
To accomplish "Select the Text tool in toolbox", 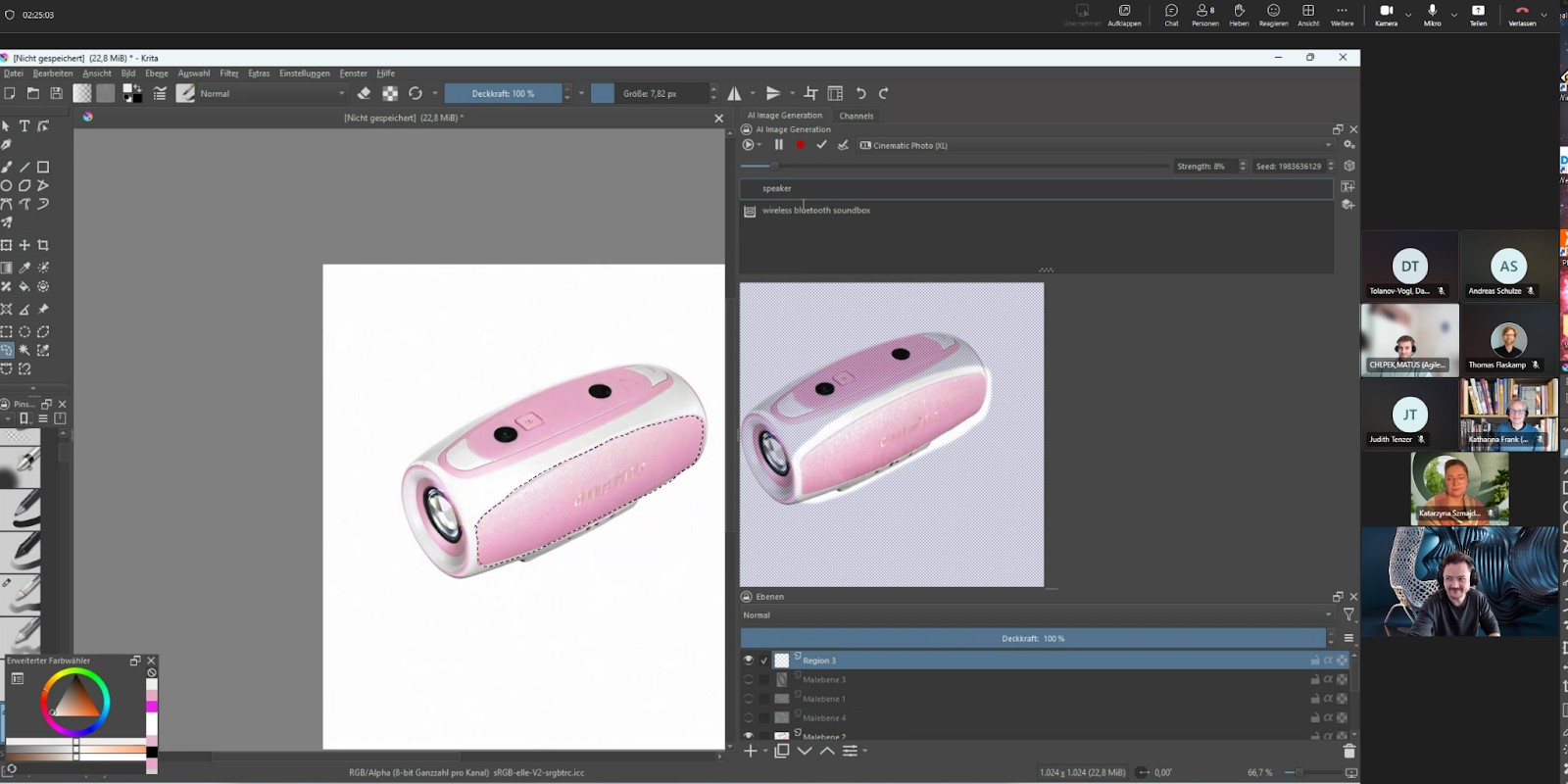I will point(24,126).
